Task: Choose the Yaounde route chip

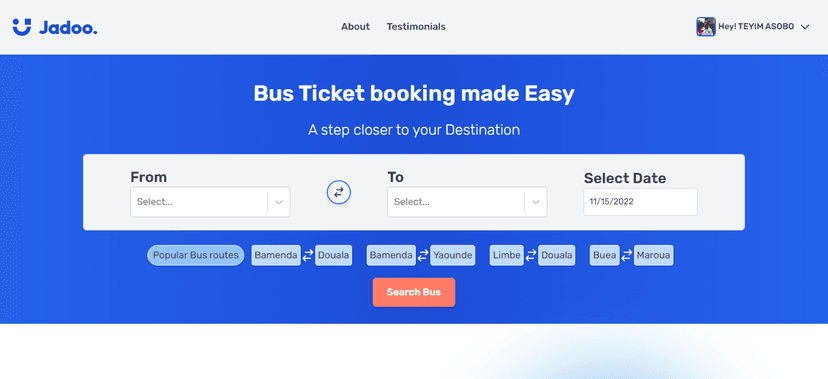Action: click(x=453, y=255)
